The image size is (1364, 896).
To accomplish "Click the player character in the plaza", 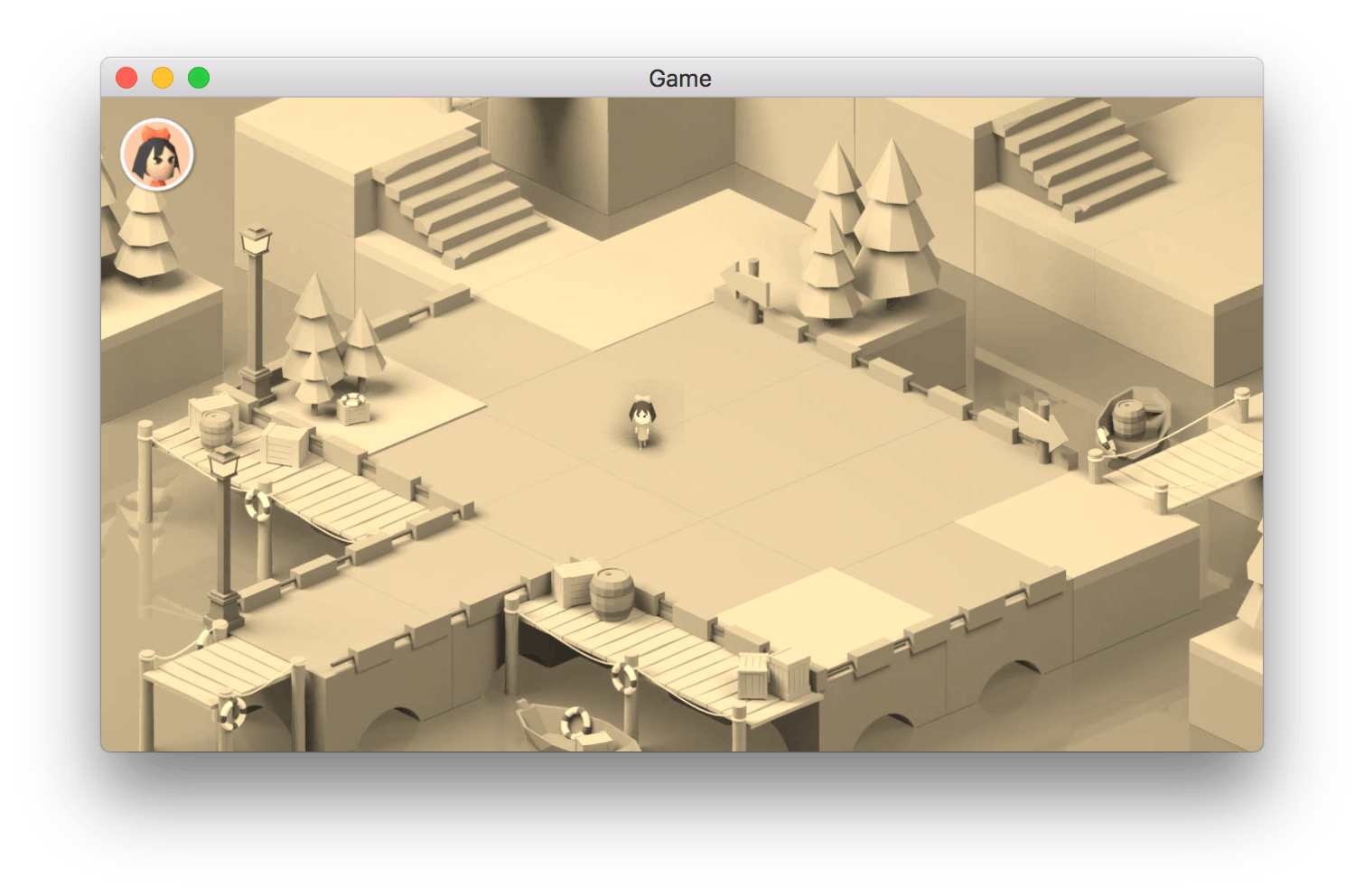I will [x=641, y=423].
